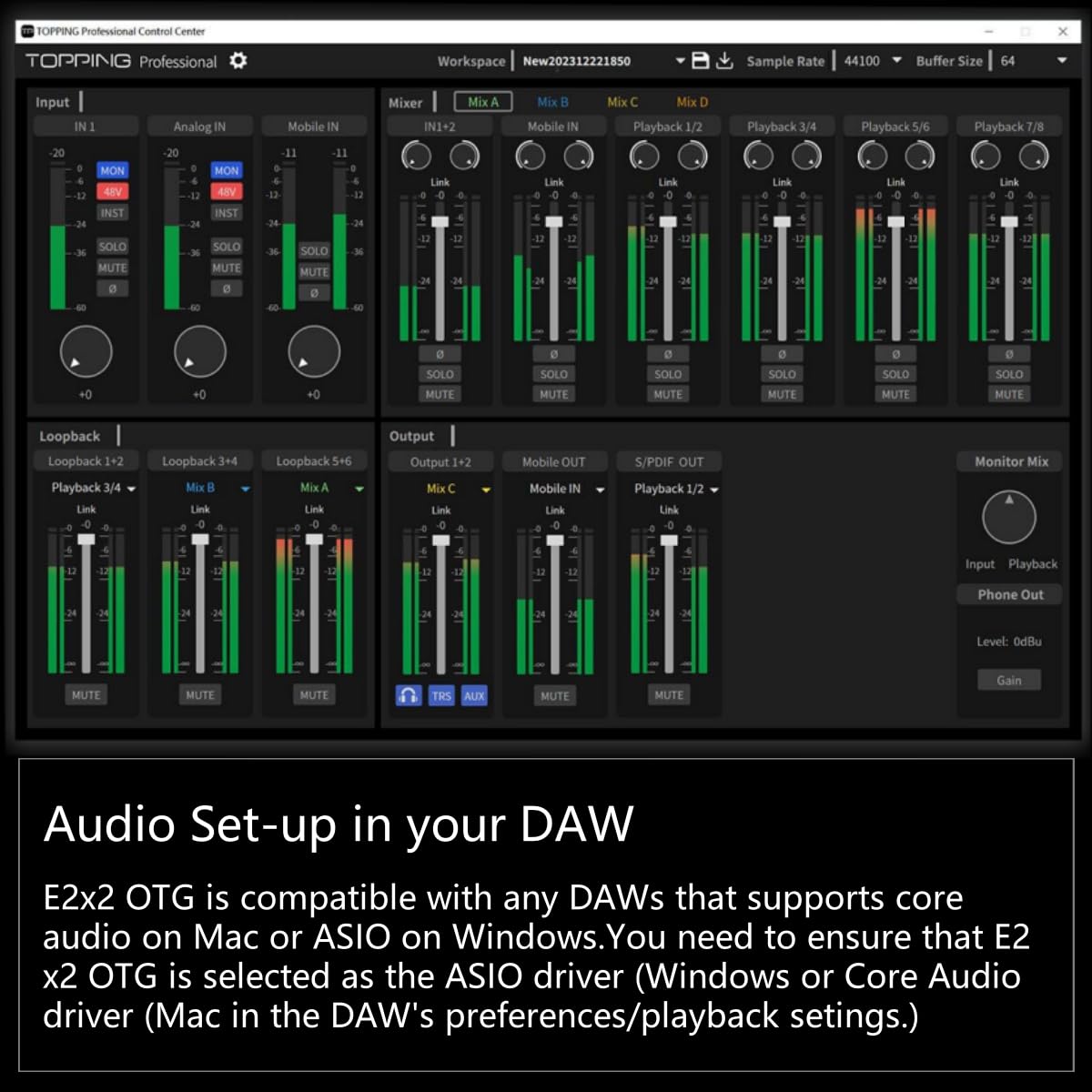Solo the Playback 3/4 mixer channel

click(782, 374)
